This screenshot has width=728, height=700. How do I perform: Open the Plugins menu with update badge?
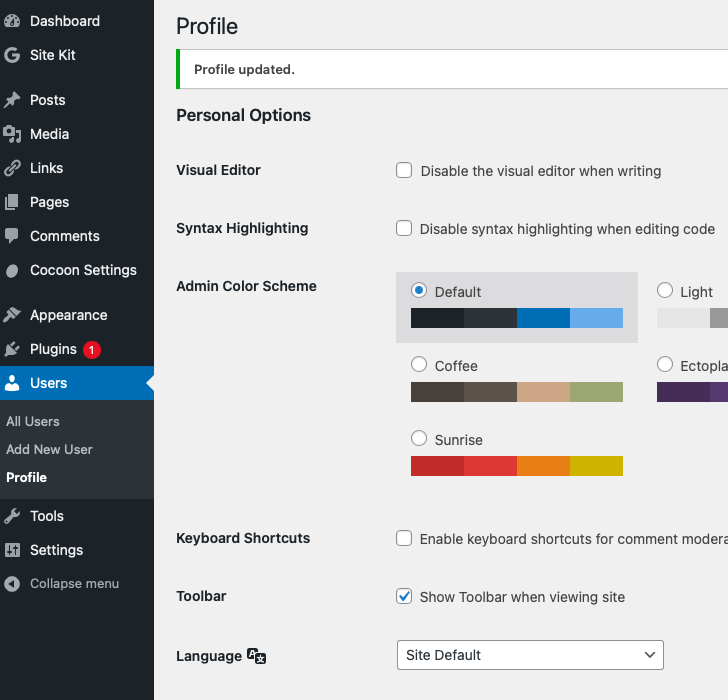point(54,349)
